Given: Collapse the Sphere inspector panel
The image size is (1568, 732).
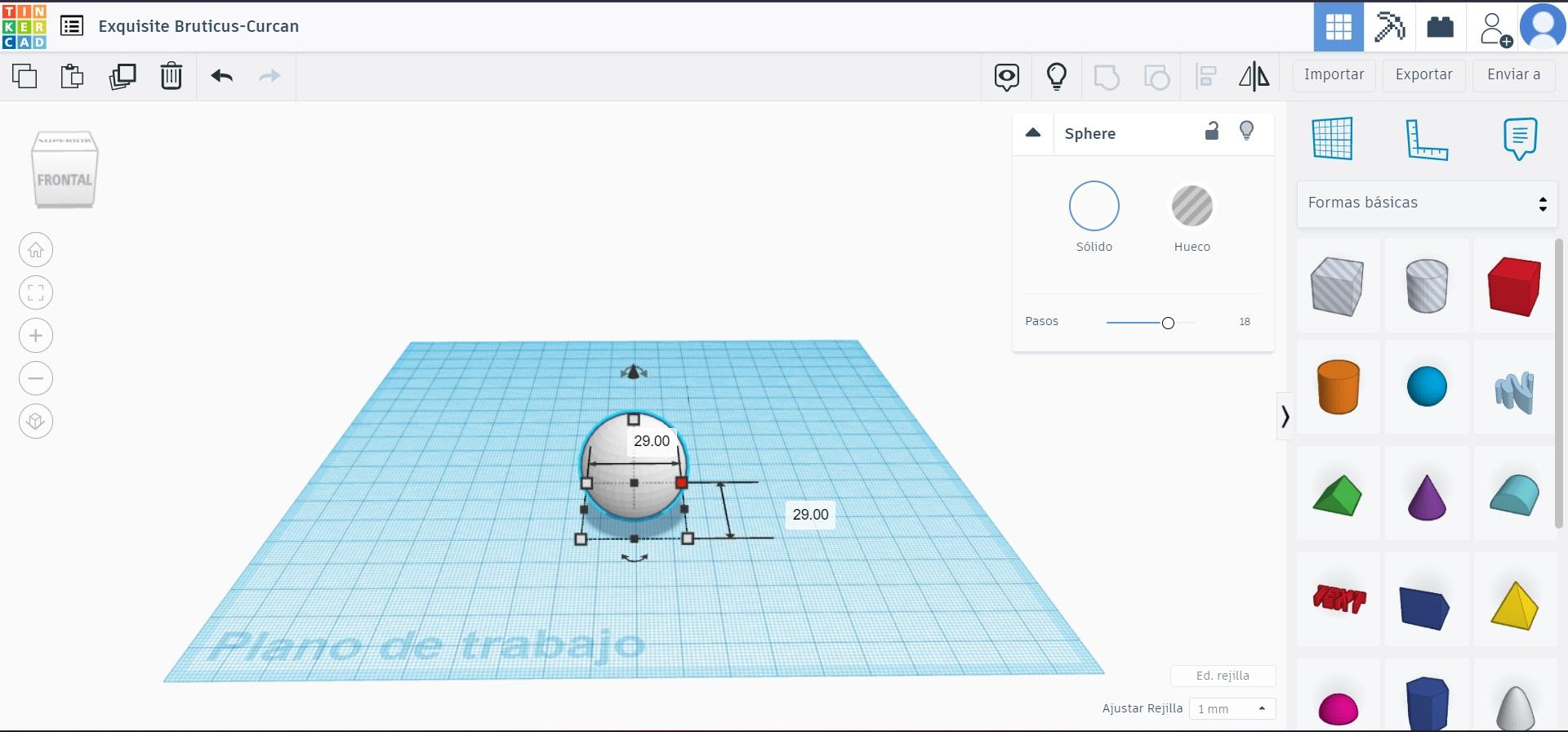Looking at the screenshot, I should 1033,132.
